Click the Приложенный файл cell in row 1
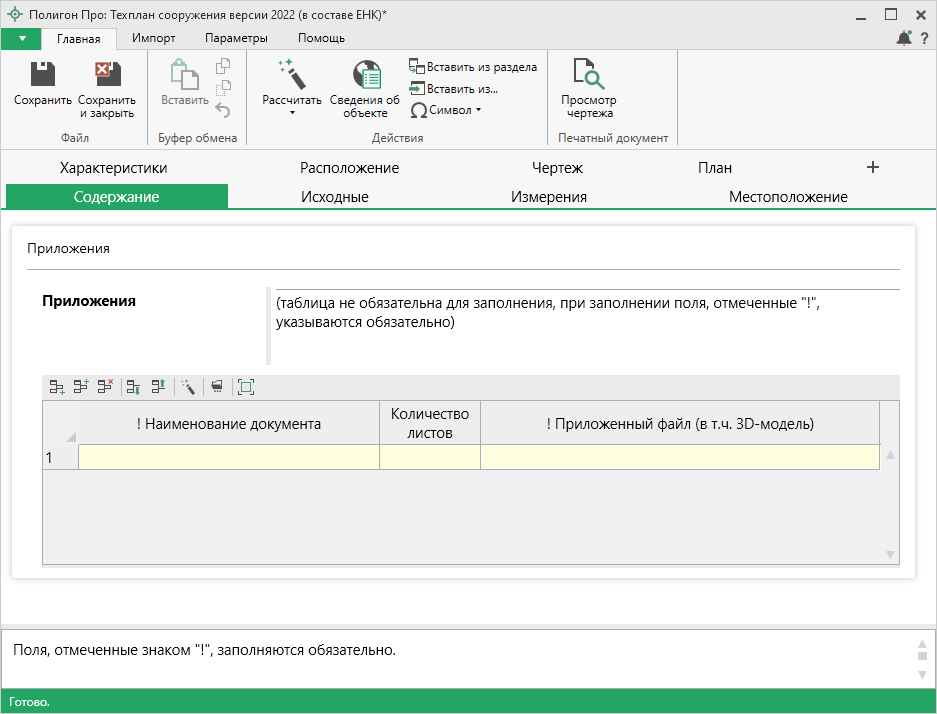937x714 pixels. [x=679, y=457]
